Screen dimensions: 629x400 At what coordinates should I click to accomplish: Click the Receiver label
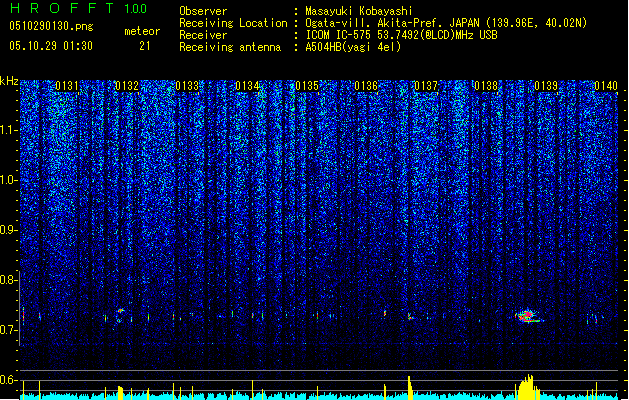coord(203,35)
